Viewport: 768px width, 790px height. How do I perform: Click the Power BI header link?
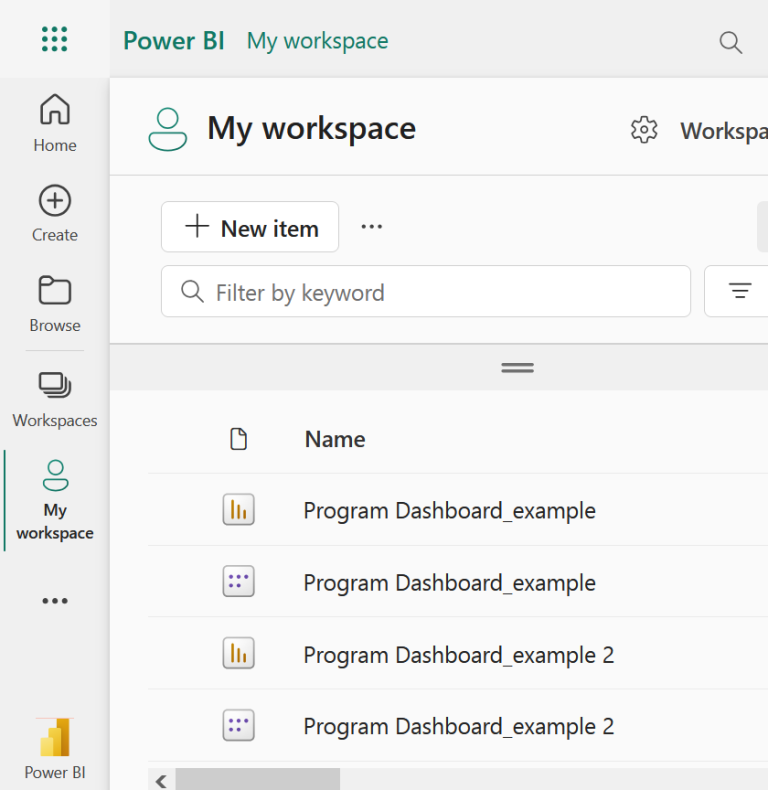coord(174,41)
